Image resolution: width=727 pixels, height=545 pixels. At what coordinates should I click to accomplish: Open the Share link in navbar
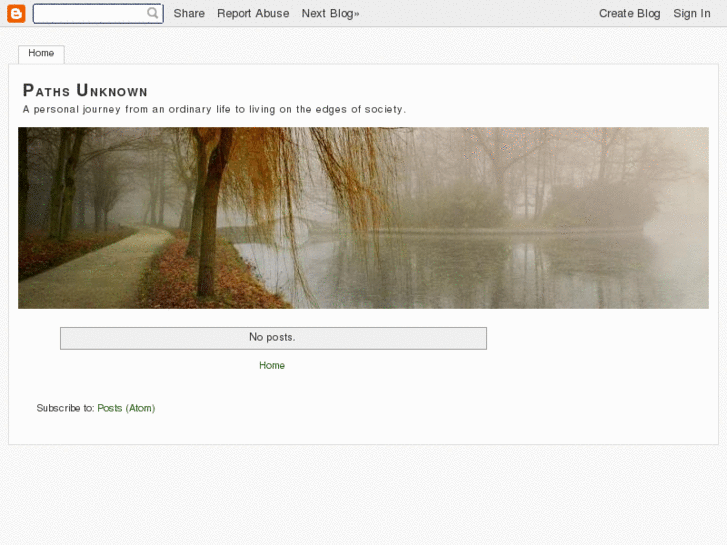point(189,13)
